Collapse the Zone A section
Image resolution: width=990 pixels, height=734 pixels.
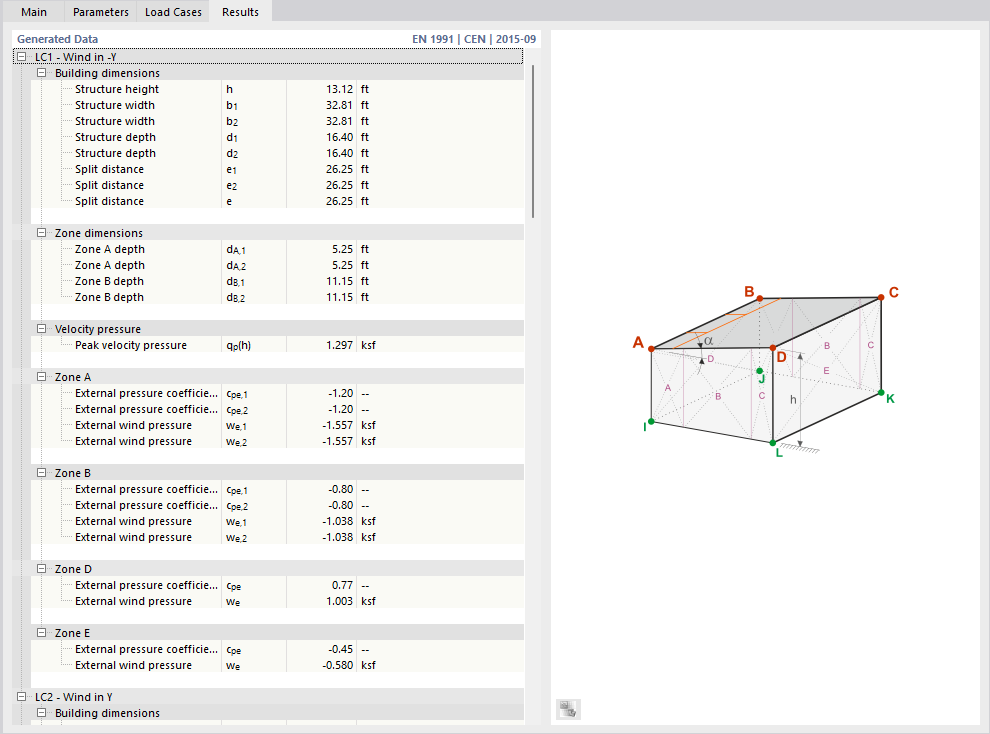point(40,376)
